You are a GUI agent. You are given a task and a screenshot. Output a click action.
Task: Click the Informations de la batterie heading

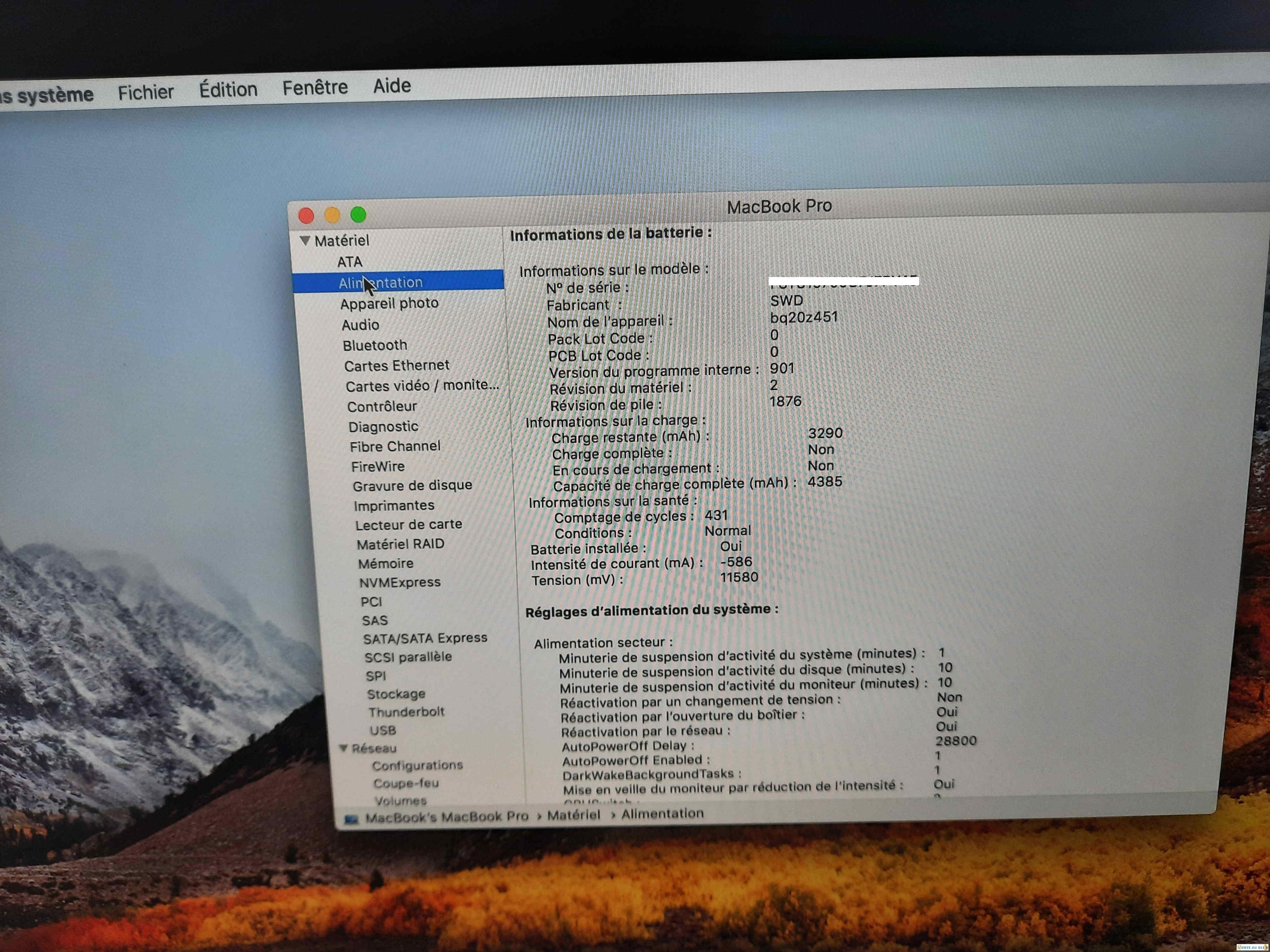(611, 234)
